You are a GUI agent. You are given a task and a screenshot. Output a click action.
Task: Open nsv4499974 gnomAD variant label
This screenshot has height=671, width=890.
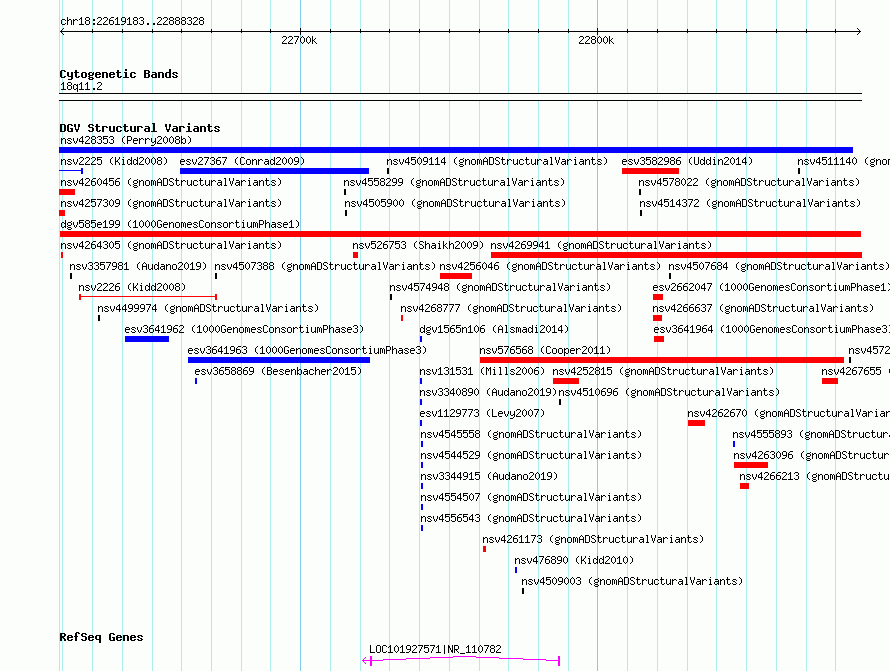click(208, 308)
